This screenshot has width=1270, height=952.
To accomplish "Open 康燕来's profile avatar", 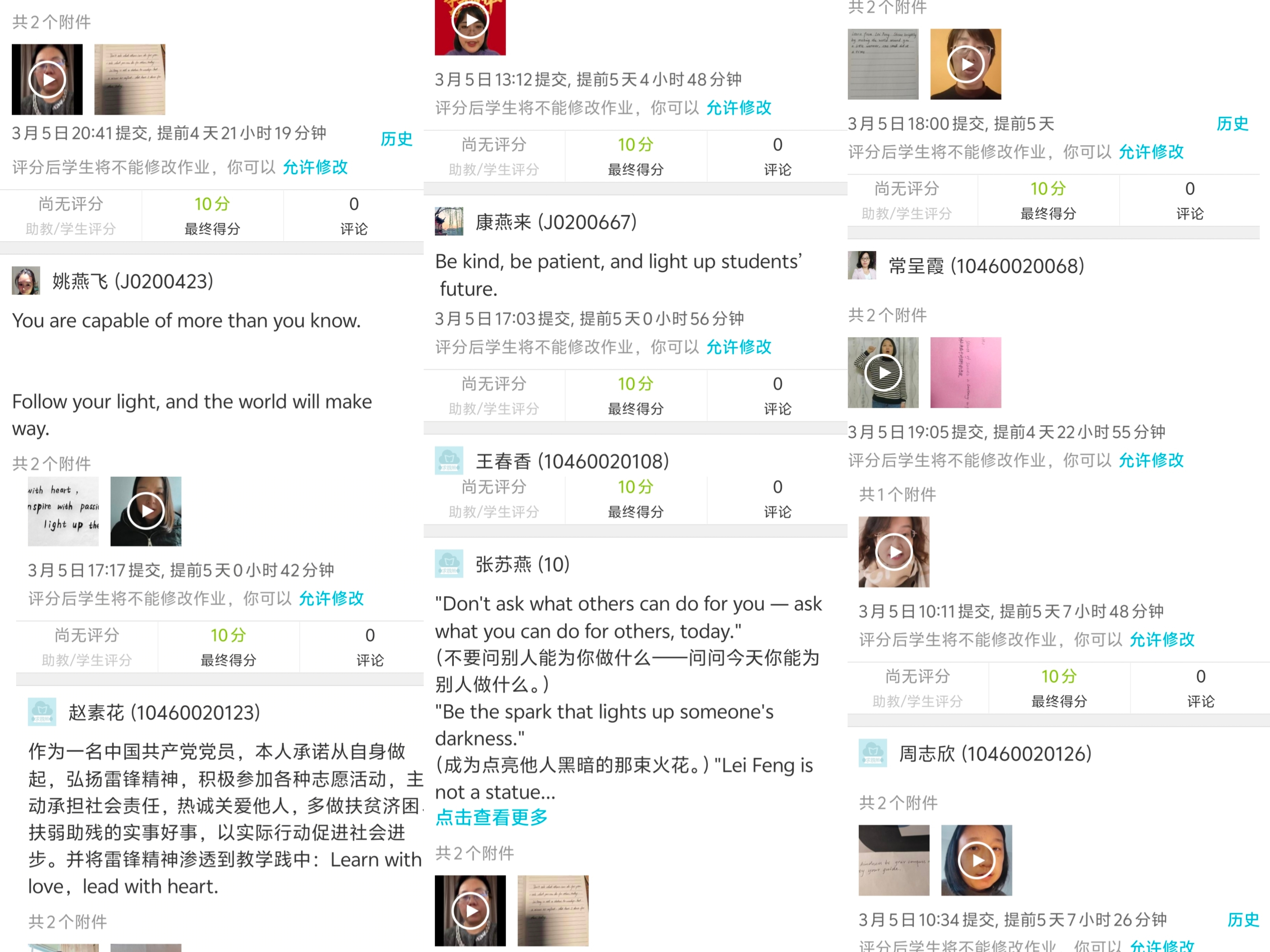I will click(449, 222).
